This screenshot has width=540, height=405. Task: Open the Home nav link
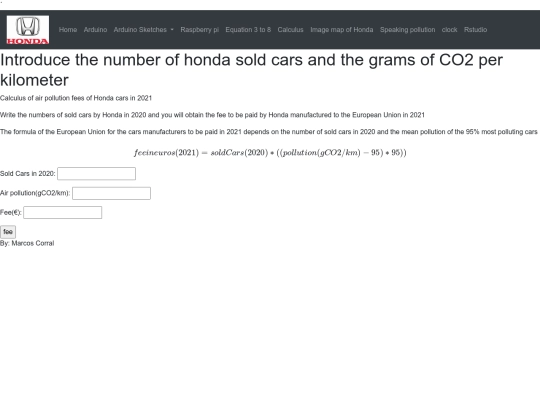[68, 30]
